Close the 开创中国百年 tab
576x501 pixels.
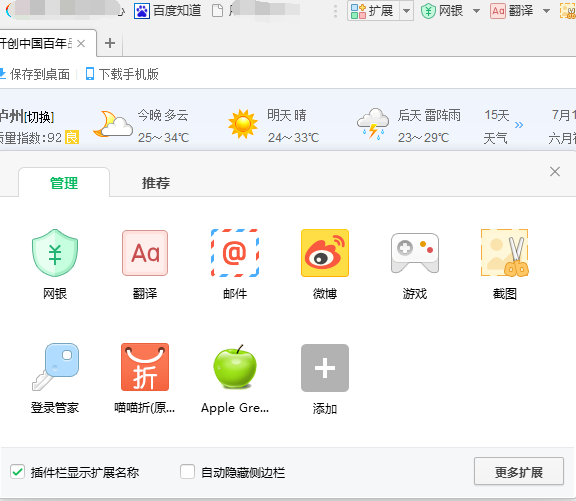coord(81,44)
